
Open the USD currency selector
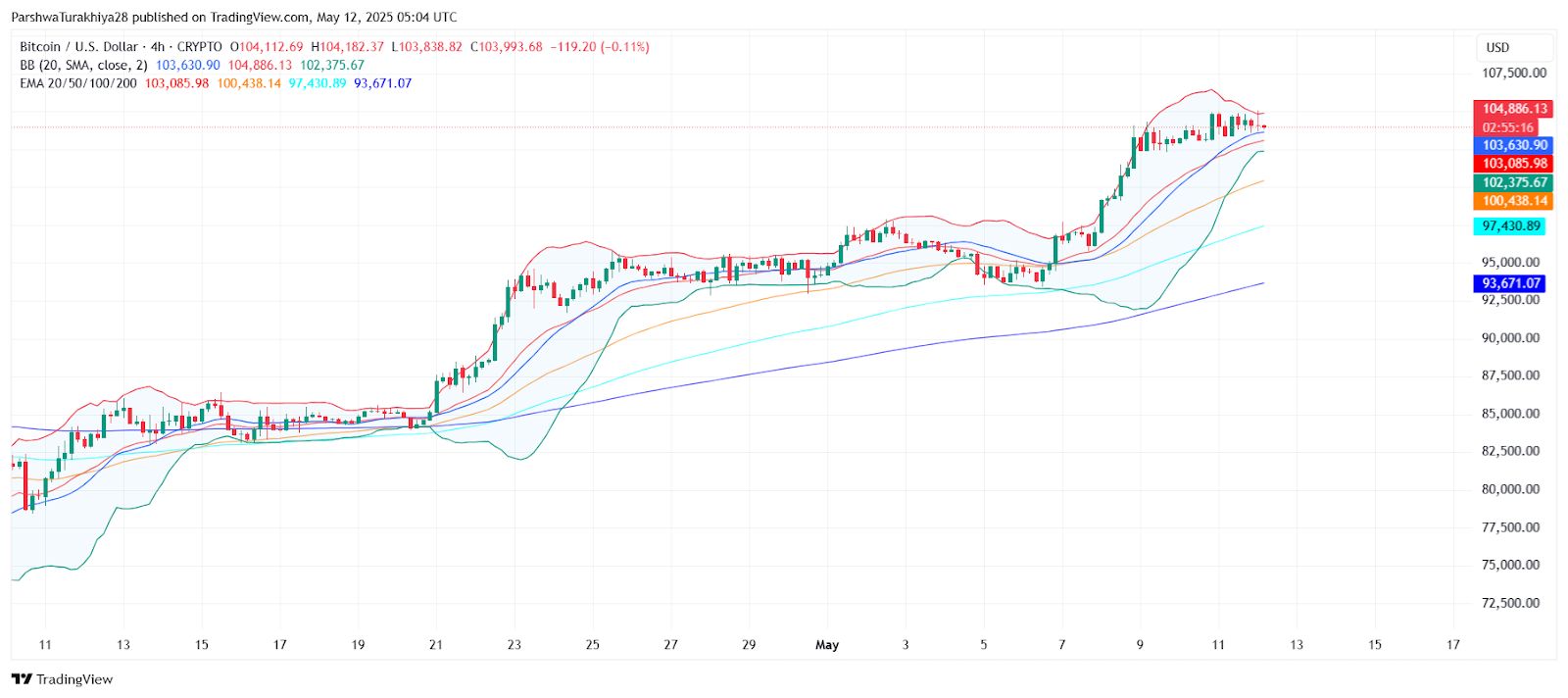(x=1497, y=47)
